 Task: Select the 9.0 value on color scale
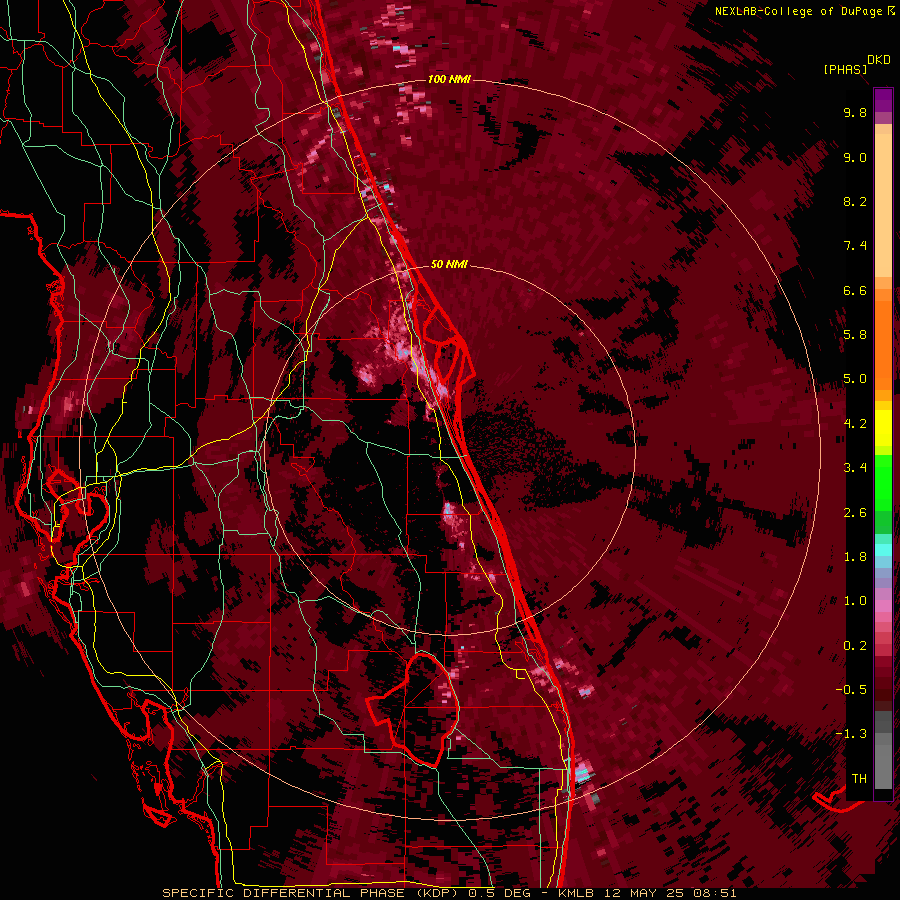tap(855, 157)
